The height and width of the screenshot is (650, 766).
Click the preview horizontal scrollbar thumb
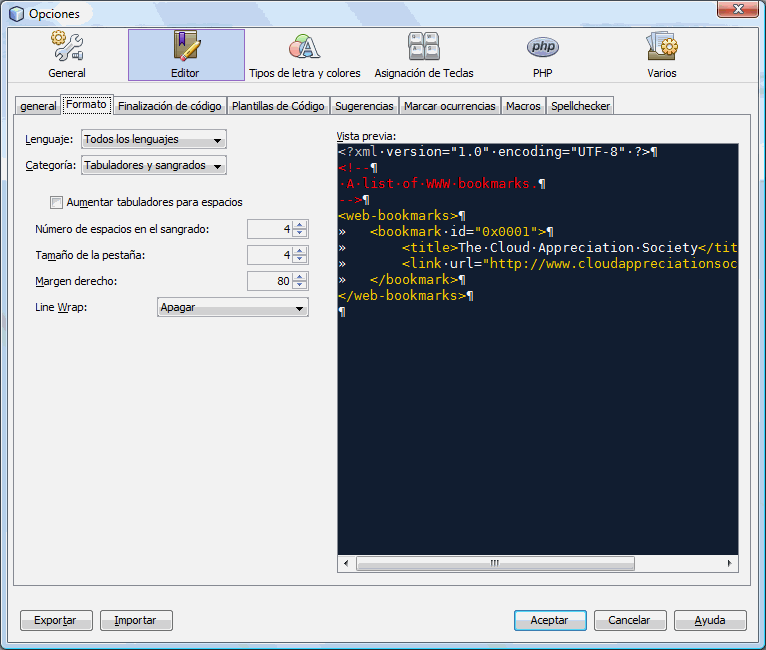coord(495,563)
